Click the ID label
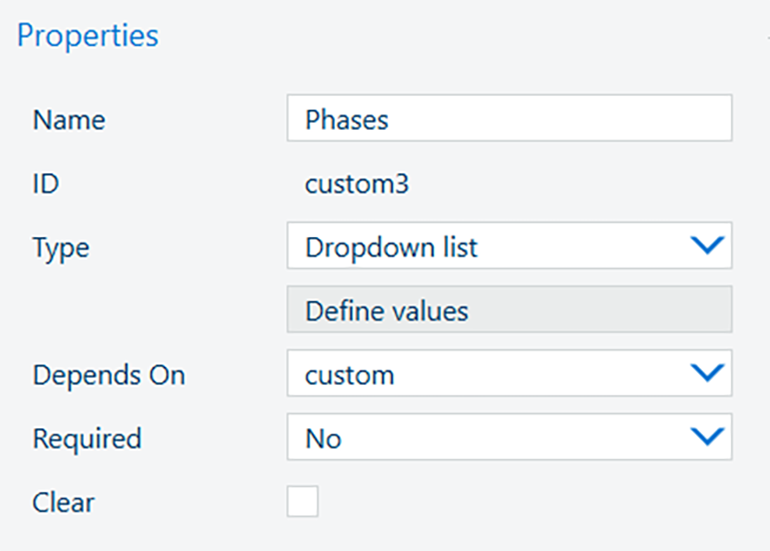 tap(47, 184)
